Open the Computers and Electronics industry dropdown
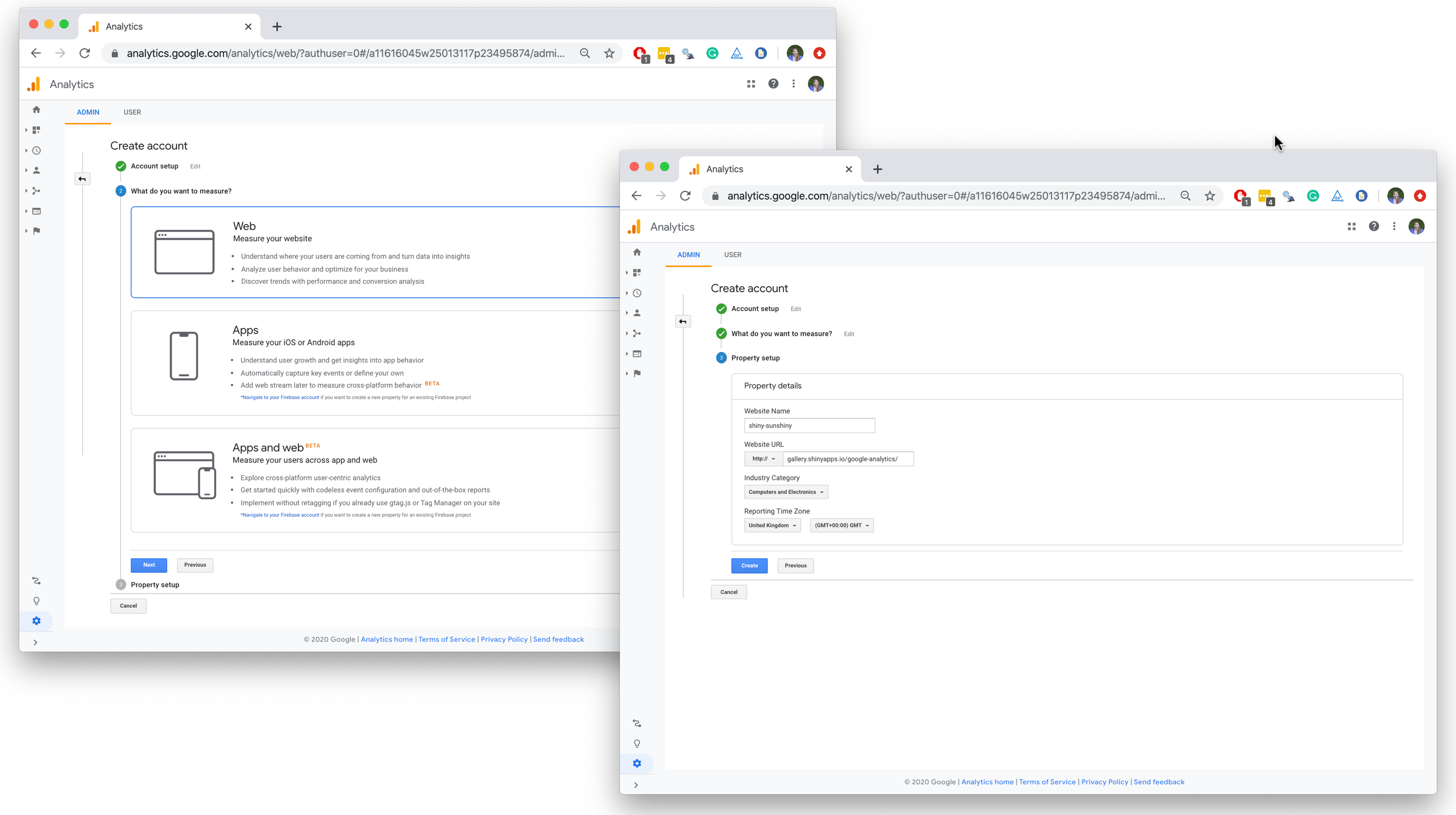This screenshot has height=815, width=1456. 786,492
